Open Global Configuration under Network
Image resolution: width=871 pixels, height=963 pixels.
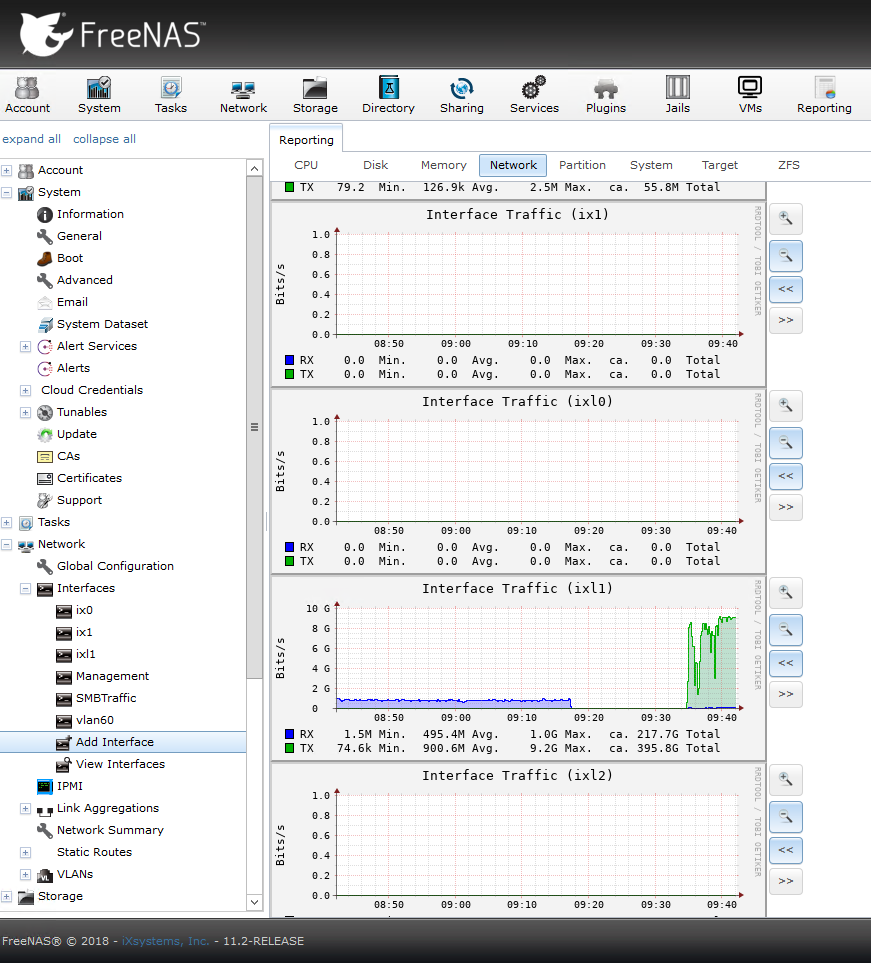point(115,566)
